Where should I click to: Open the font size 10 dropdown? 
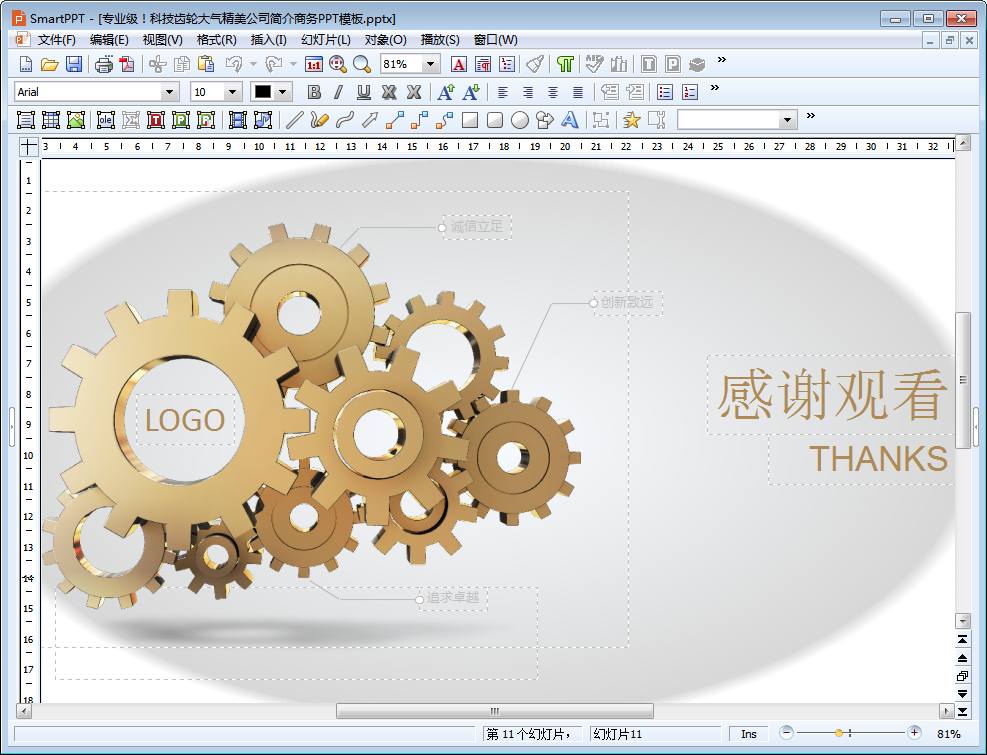[x=232, y=92]
